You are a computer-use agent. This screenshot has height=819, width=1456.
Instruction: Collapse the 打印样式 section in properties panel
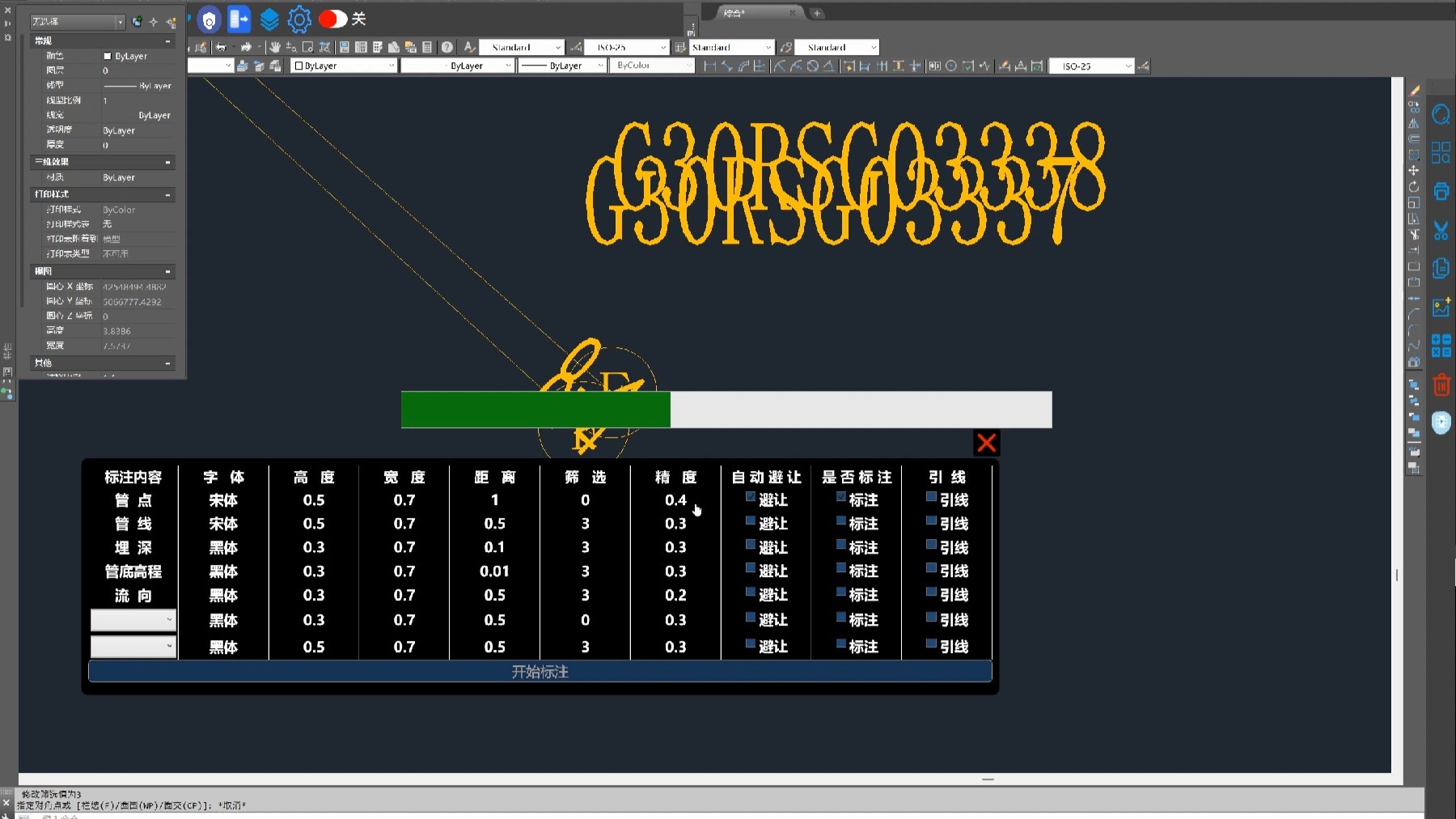168,194
